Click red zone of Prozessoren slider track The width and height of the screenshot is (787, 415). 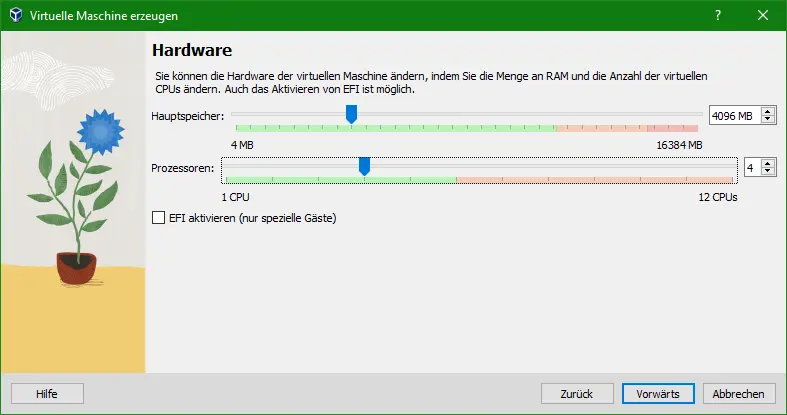tap(594, 179)
